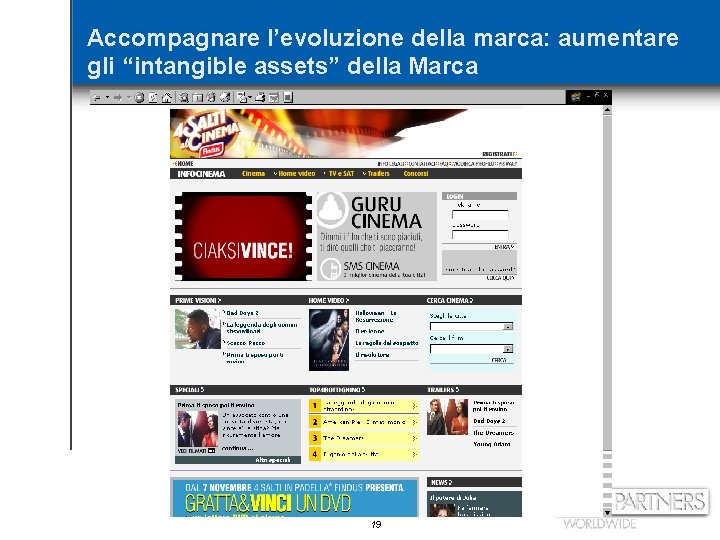The width and height of the screenshot is (720, 540).
Task: Click the Stop loading icon
Action: [139, 97]
